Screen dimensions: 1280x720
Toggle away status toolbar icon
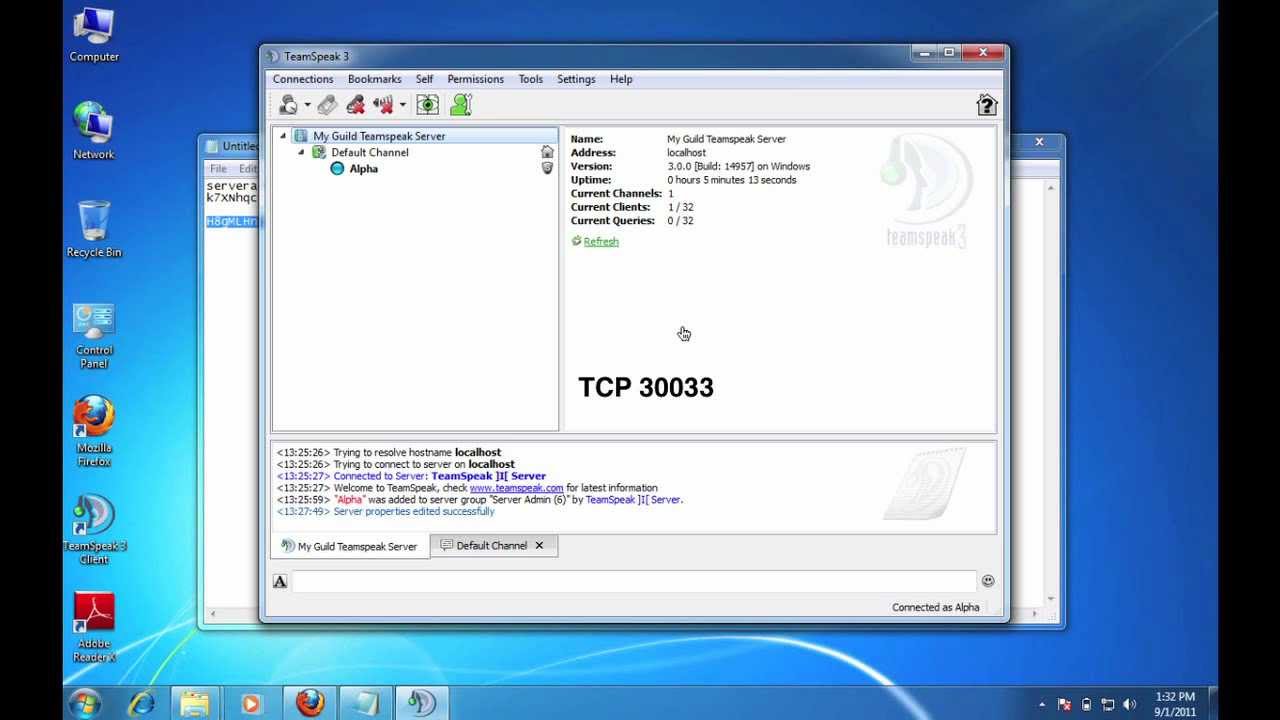point(289,104)
